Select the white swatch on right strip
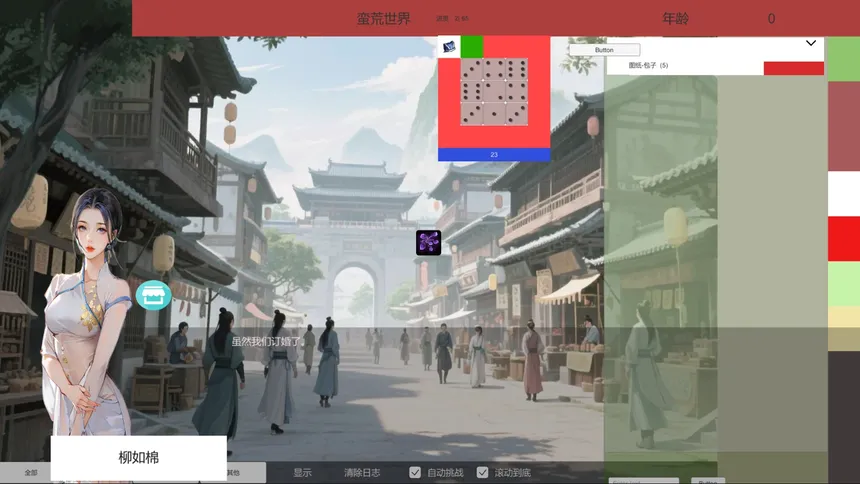 click(844, 194)
